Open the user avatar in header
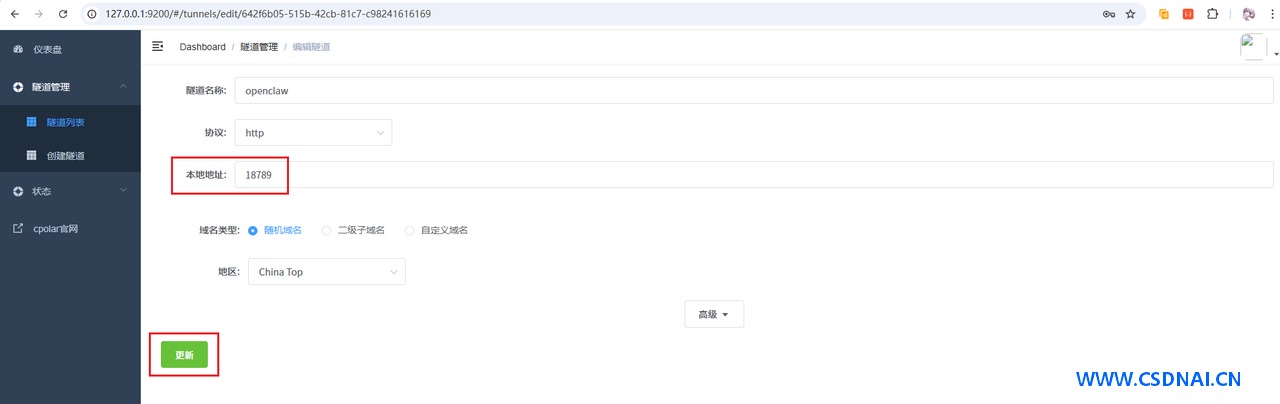The width and height of the screenshot is (1280, 404). pos(1252,47)
